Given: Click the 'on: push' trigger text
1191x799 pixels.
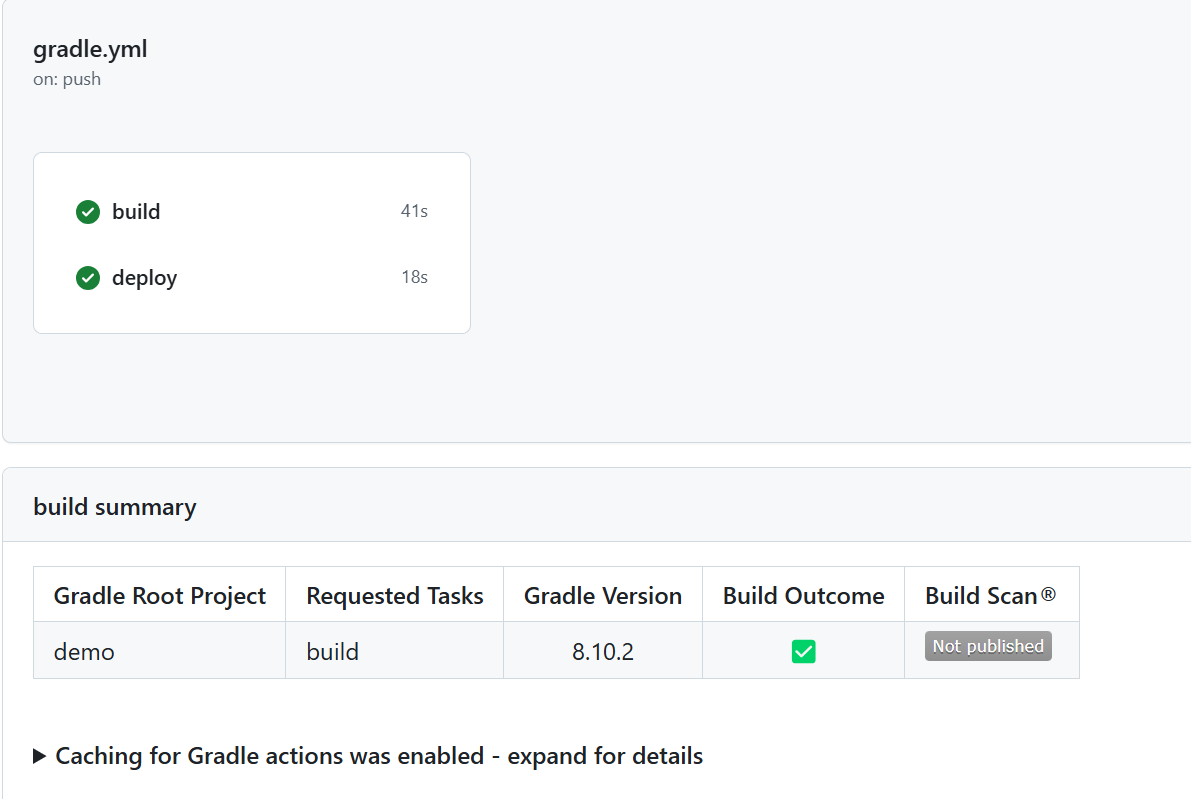Looking at the screenshot, I should point(67,79).
